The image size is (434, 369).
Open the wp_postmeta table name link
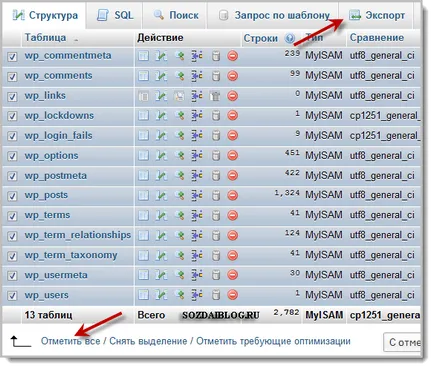55,175
